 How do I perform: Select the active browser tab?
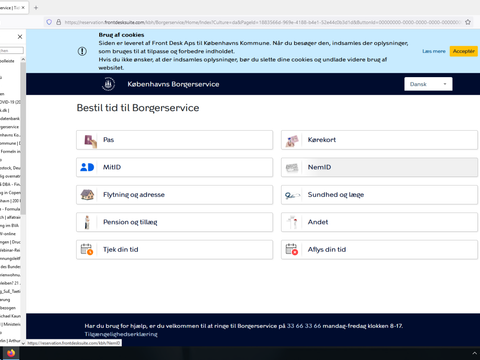point(14,8)
